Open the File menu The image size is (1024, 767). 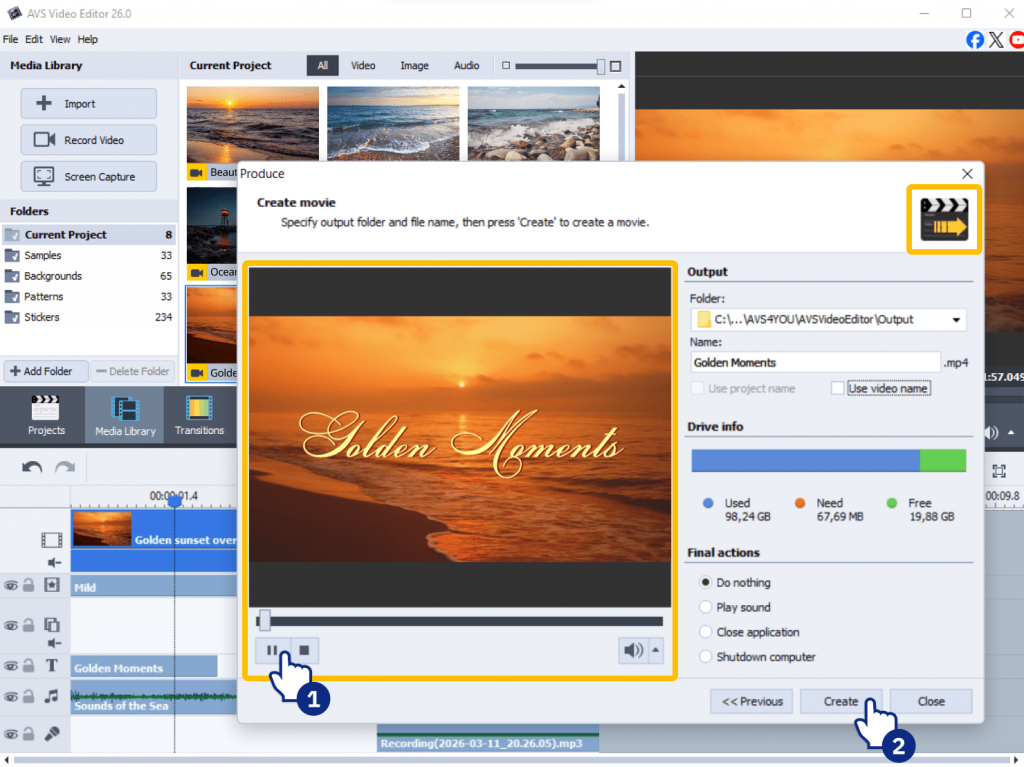pos(10,39)
